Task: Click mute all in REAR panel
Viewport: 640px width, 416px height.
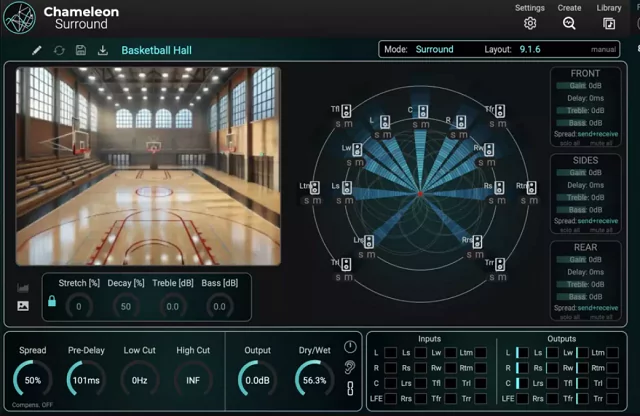Action: [601, 317]
